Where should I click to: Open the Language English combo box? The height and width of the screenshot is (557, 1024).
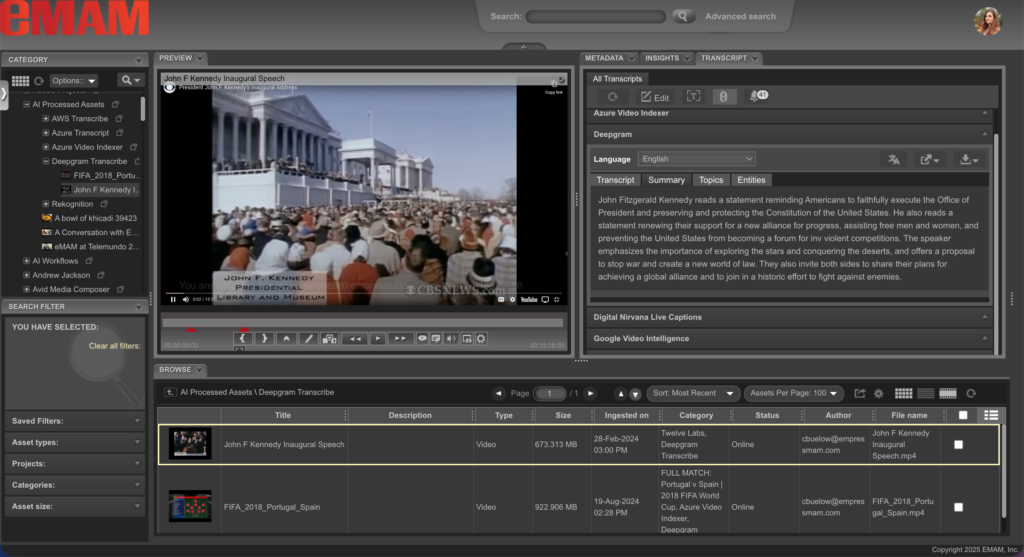tap(697, 159)
